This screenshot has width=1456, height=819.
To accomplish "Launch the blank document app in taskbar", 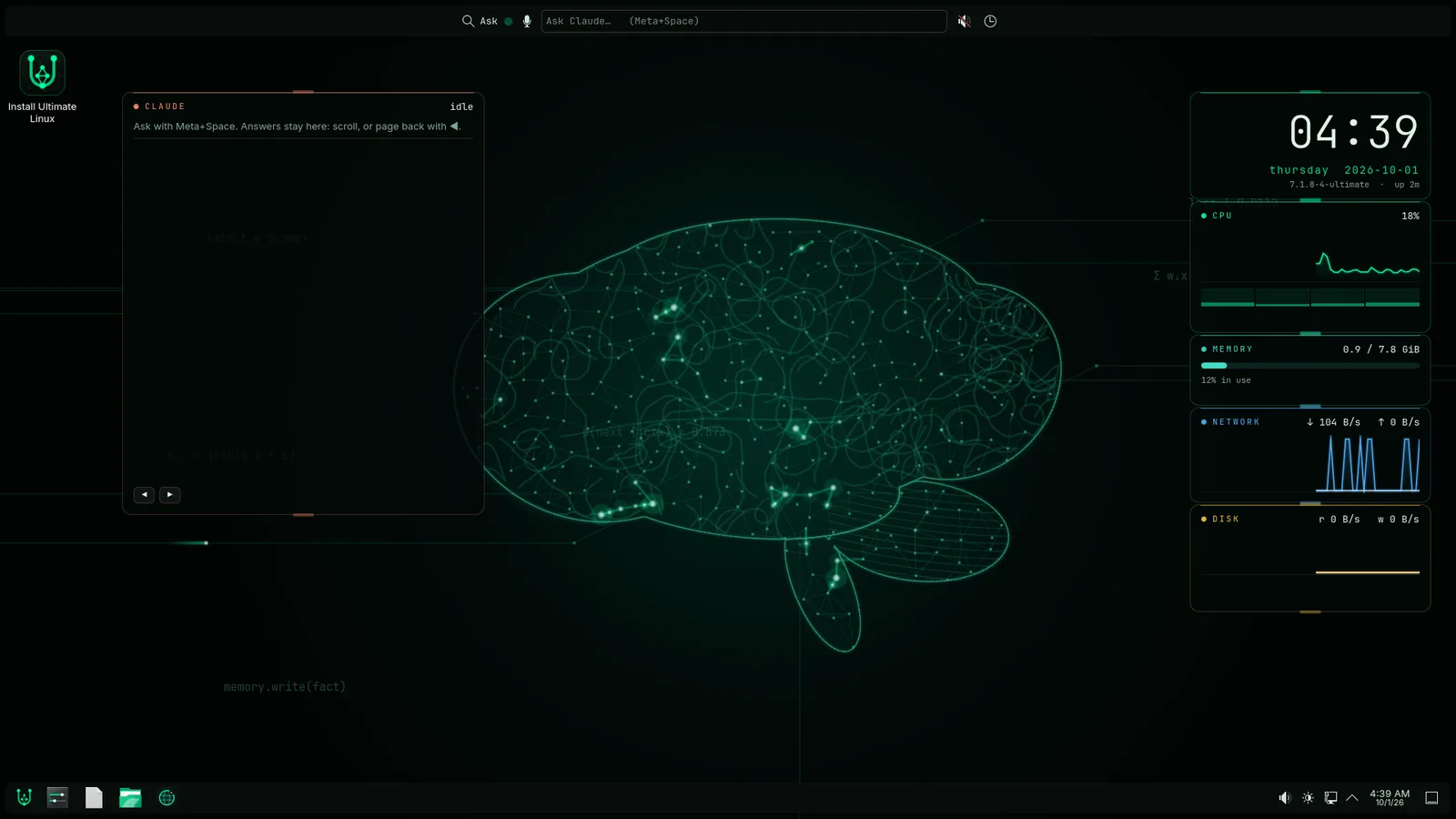I will tap(94, 798).
